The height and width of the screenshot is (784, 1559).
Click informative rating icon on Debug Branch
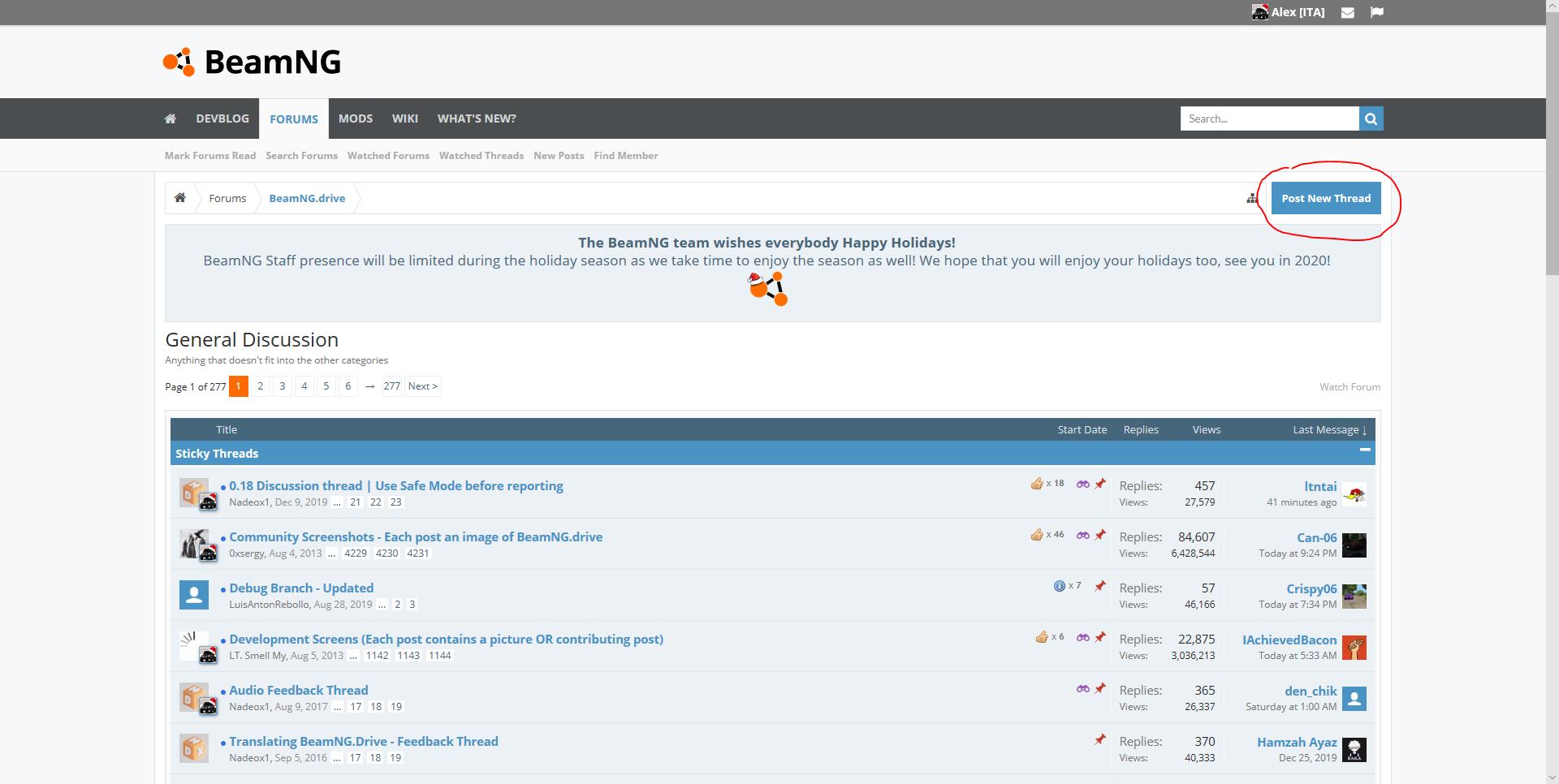click(x=1060, y=586)
